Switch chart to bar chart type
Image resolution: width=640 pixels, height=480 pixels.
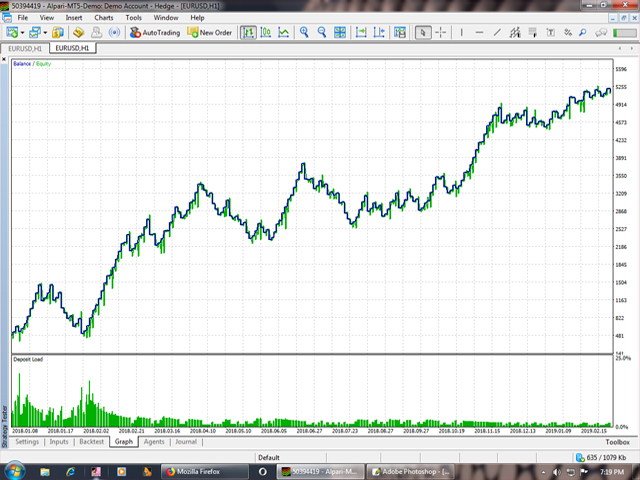tap(248, 32)
